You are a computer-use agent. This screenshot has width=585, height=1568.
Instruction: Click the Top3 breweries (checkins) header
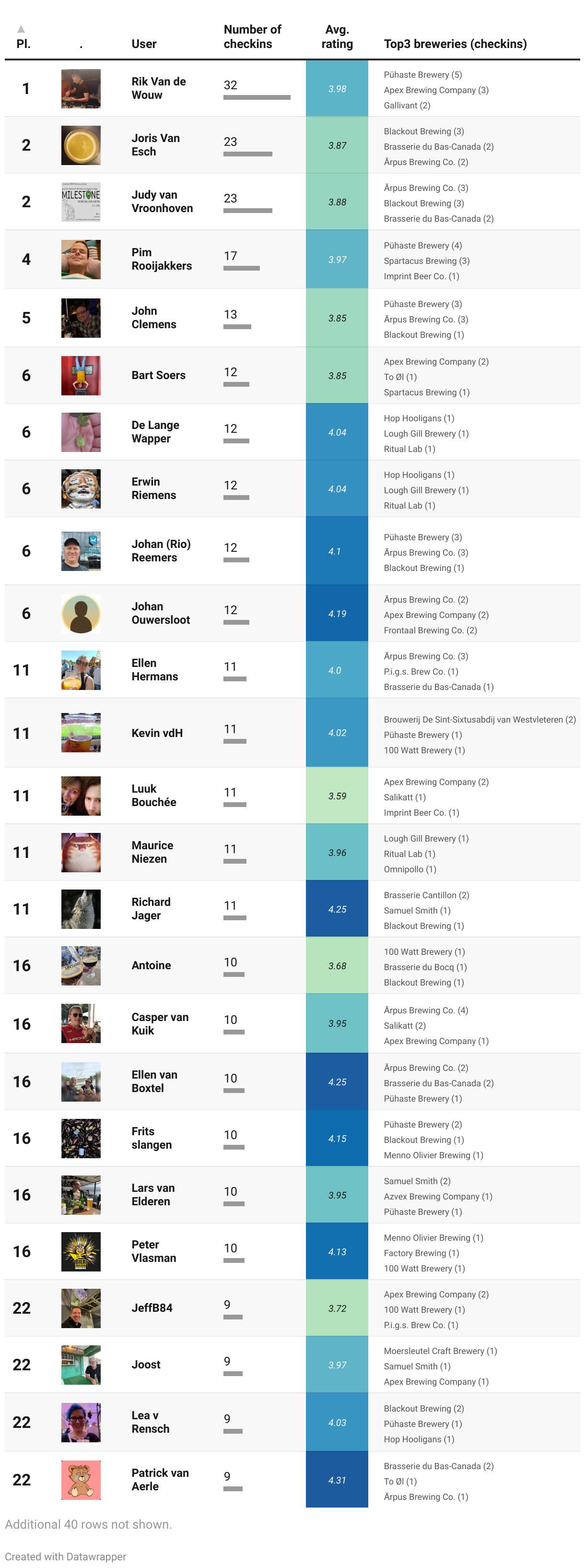(455, 44)
